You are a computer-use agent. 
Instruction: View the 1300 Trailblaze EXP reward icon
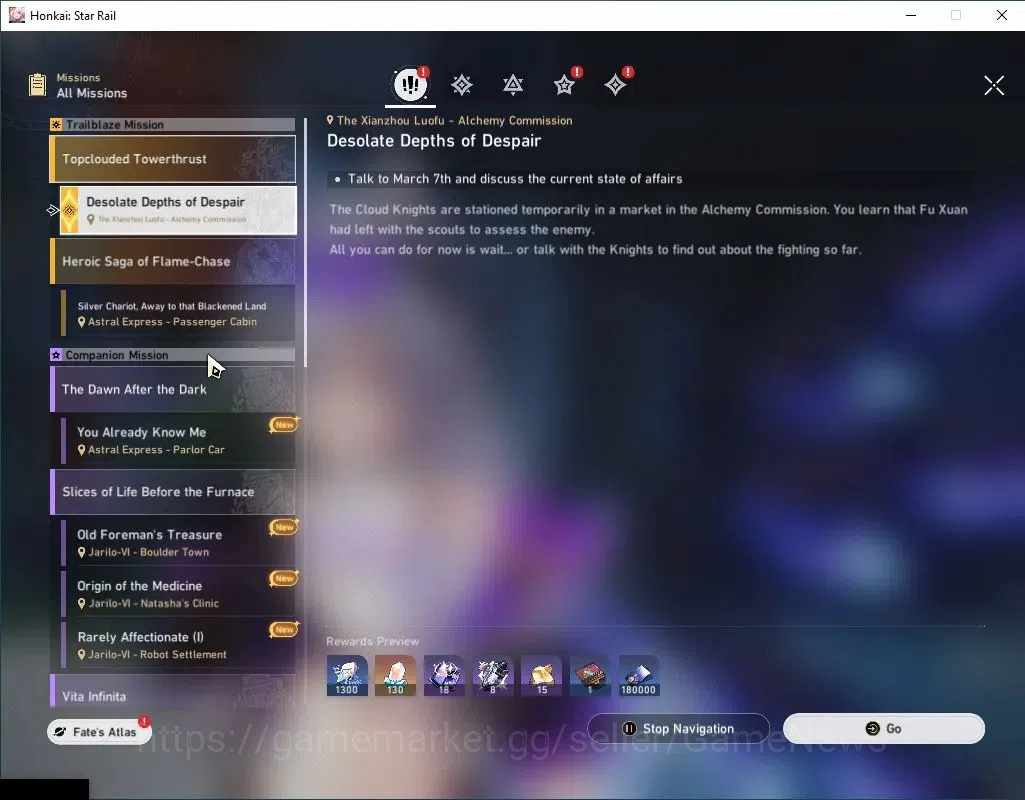point(346,676)
